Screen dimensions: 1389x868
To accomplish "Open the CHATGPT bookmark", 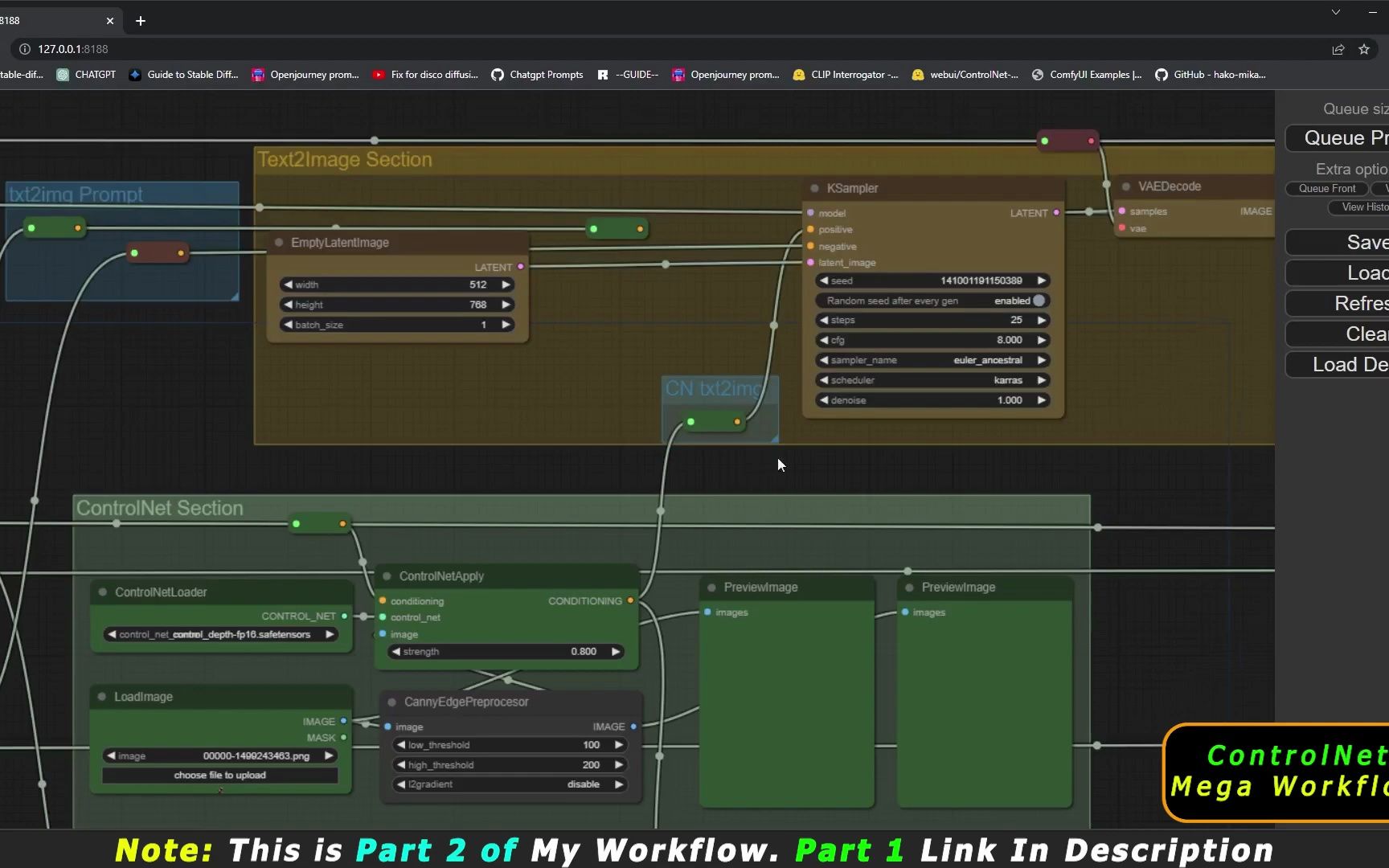I will click(86, 75).
